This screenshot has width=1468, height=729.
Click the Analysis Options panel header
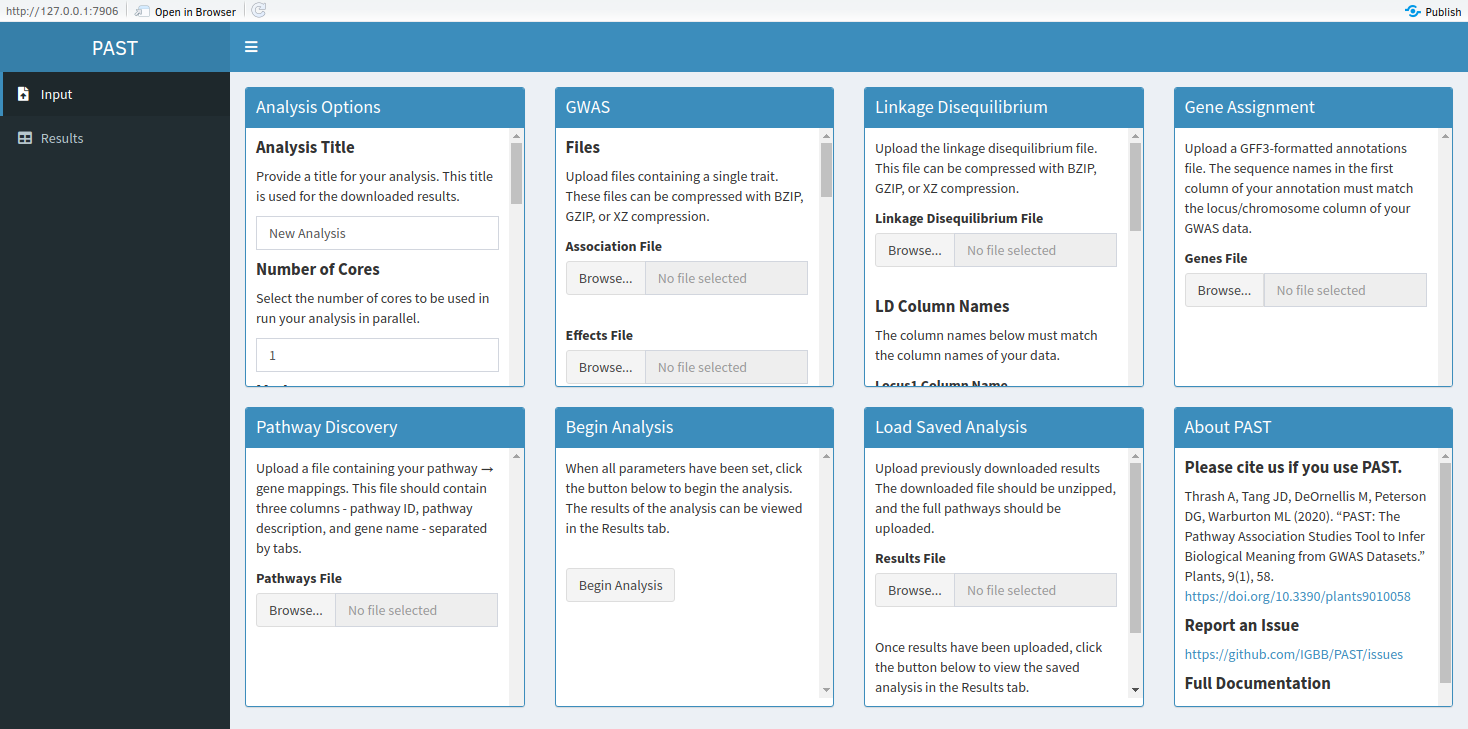(385, 107)
